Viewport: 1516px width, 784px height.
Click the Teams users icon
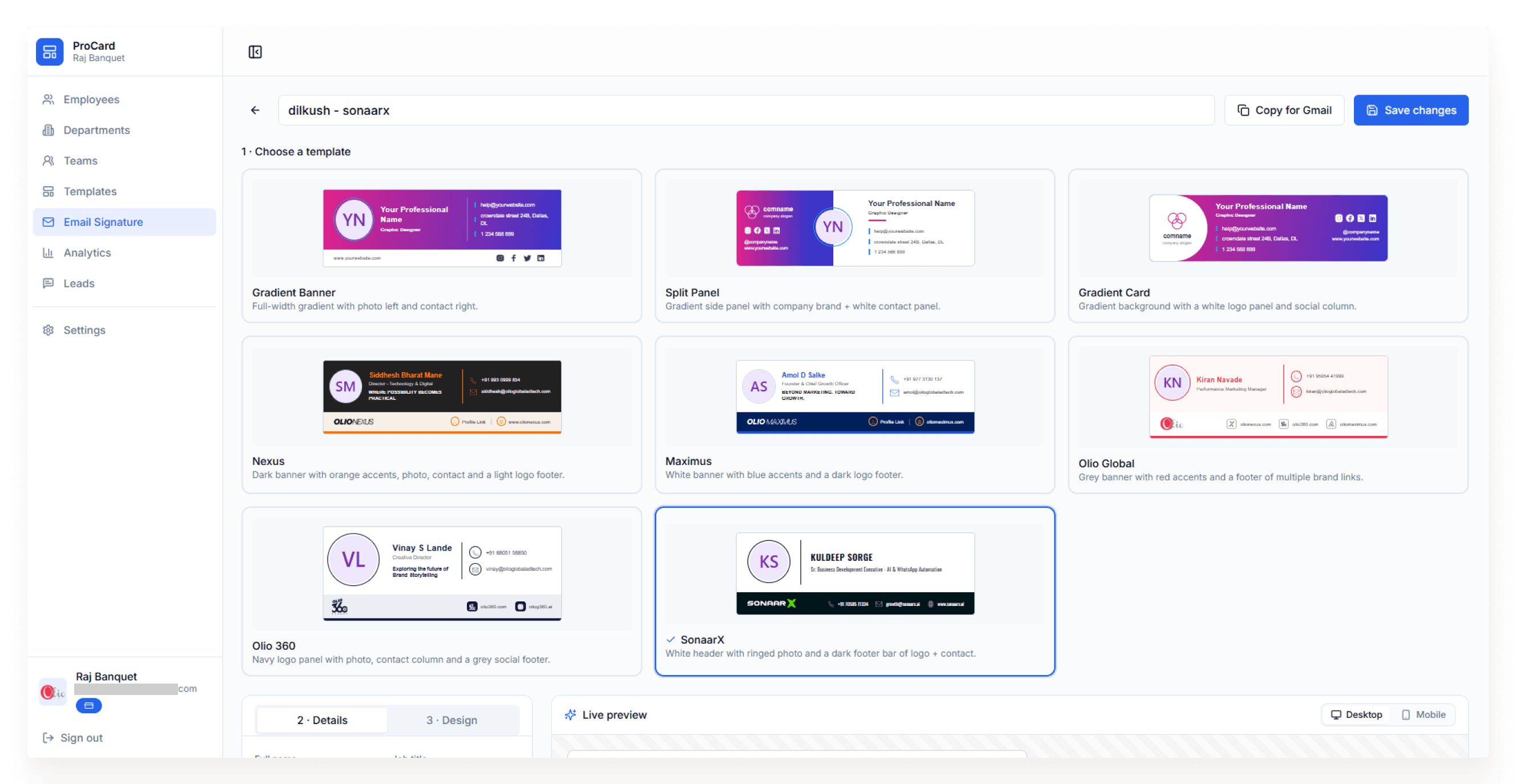click(x=49, y=160)
